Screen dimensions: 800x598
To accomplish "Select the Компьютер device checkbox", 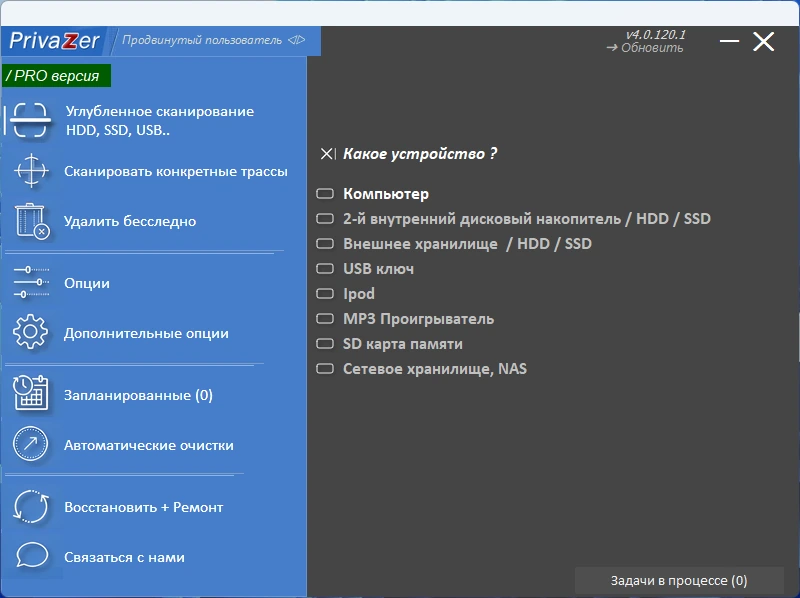I will coord(325,194).
